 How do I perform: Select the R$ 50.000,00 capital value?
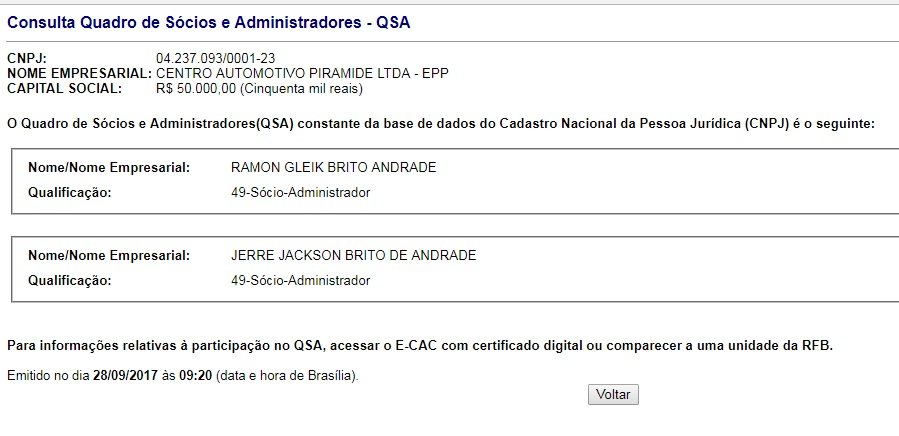(x=195, y=89)
